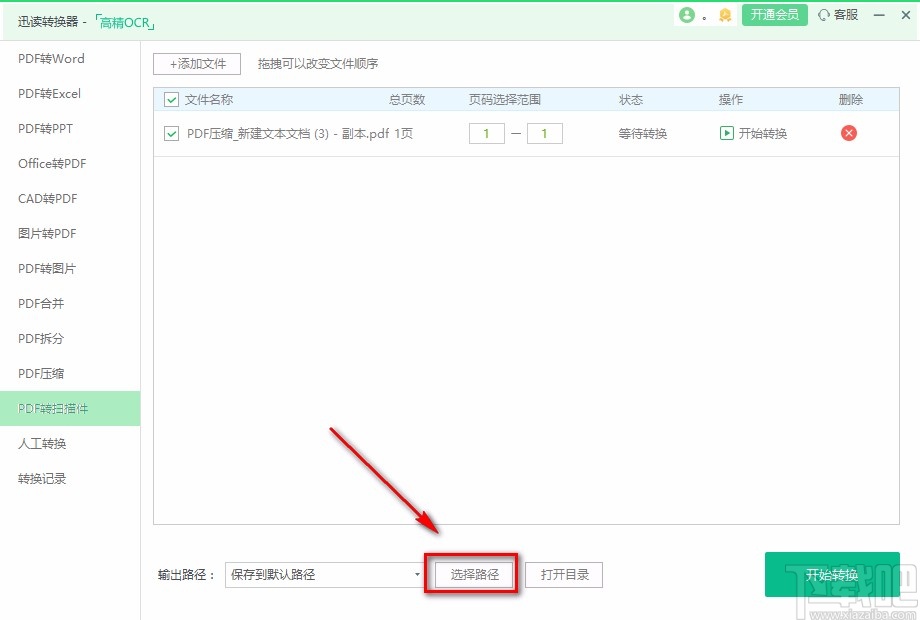Click the VIP crown icon near membership button

coord(724,16)
